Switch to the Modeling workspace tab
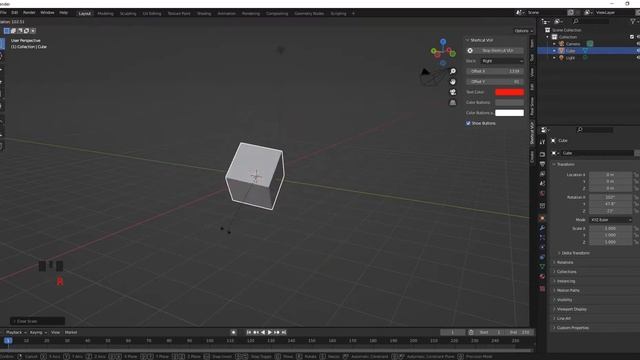This screenshot has width=640, height=360. [x=105, y=13]
